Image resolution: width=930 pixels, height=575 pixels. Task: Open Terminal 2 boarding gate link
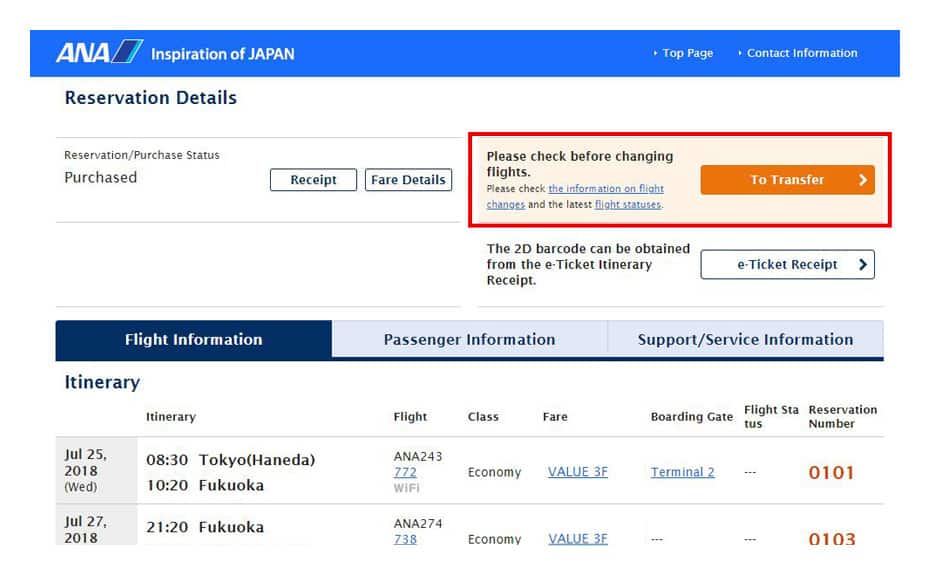tap(682, 472)
